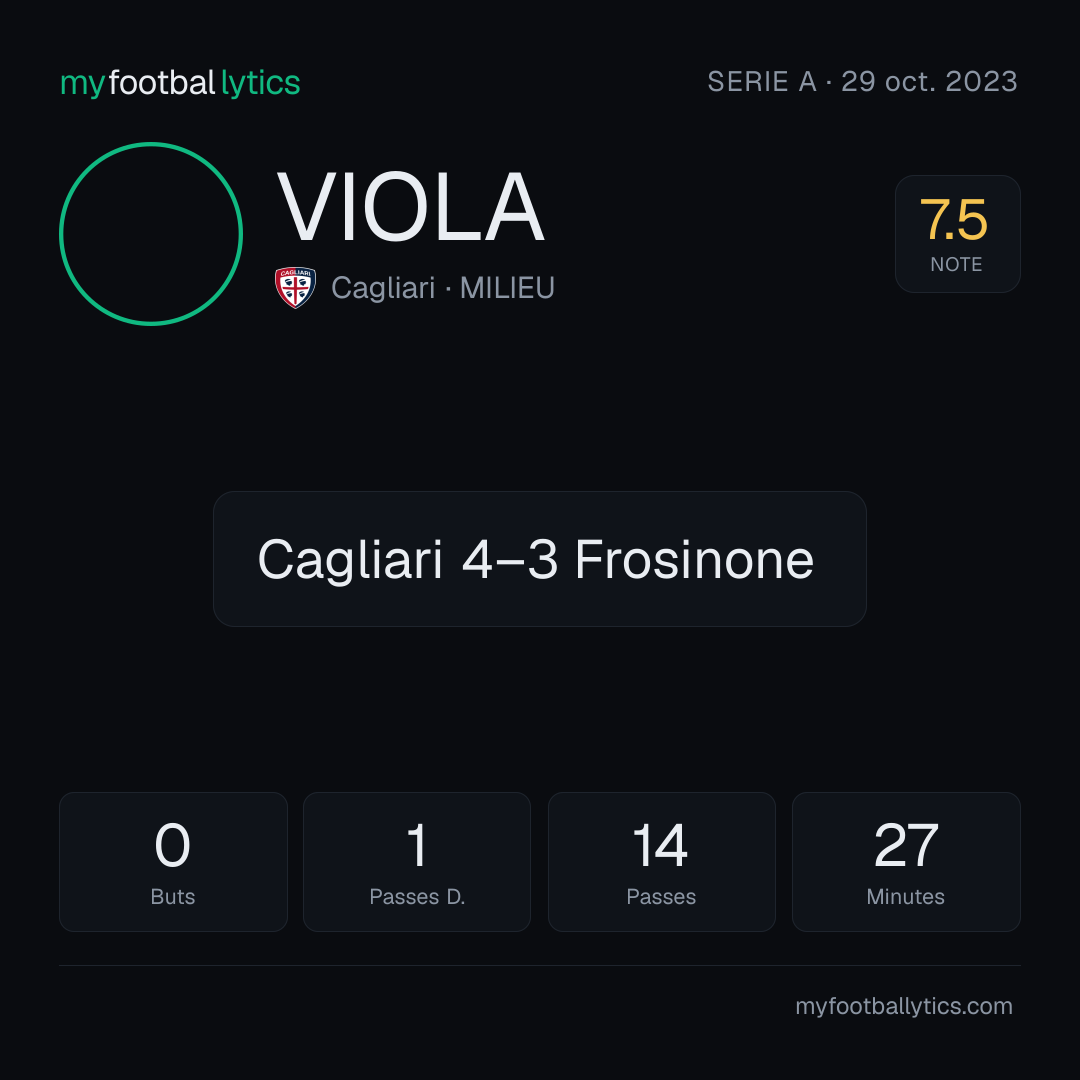Click the VIOLA player name heading
The height and width of the screenshot is (1080, 1080).
411,207
